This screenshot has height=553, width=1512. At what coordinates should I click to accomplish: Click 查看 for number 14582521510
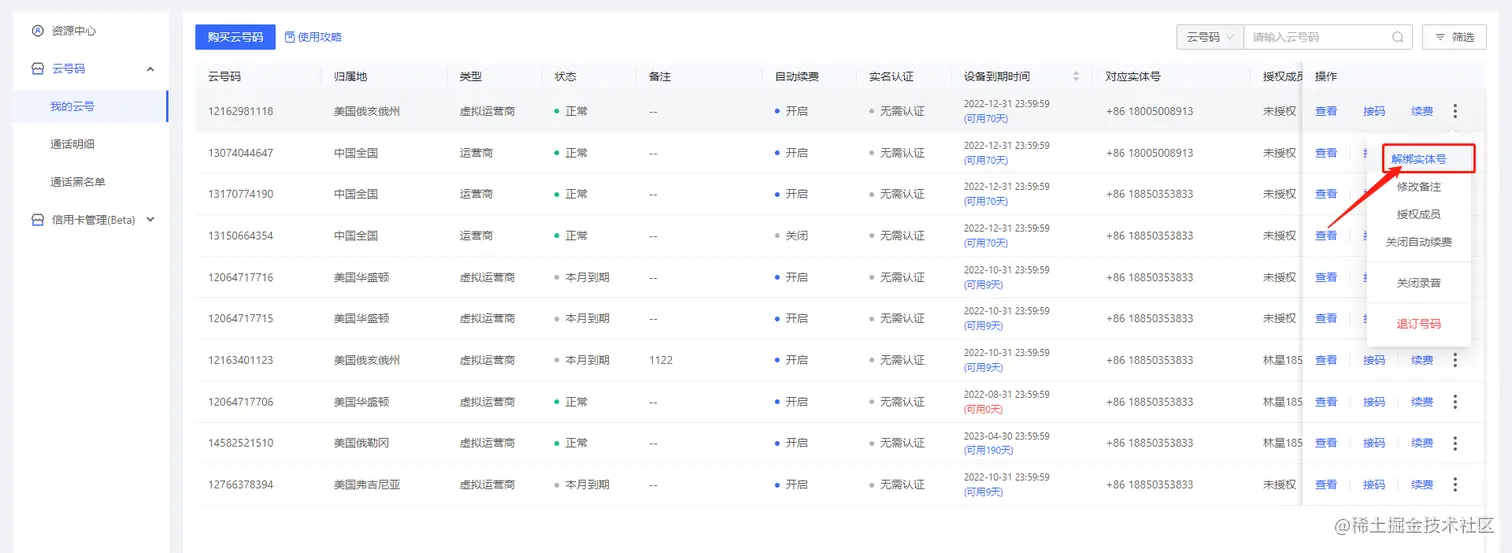point(1326,443)
